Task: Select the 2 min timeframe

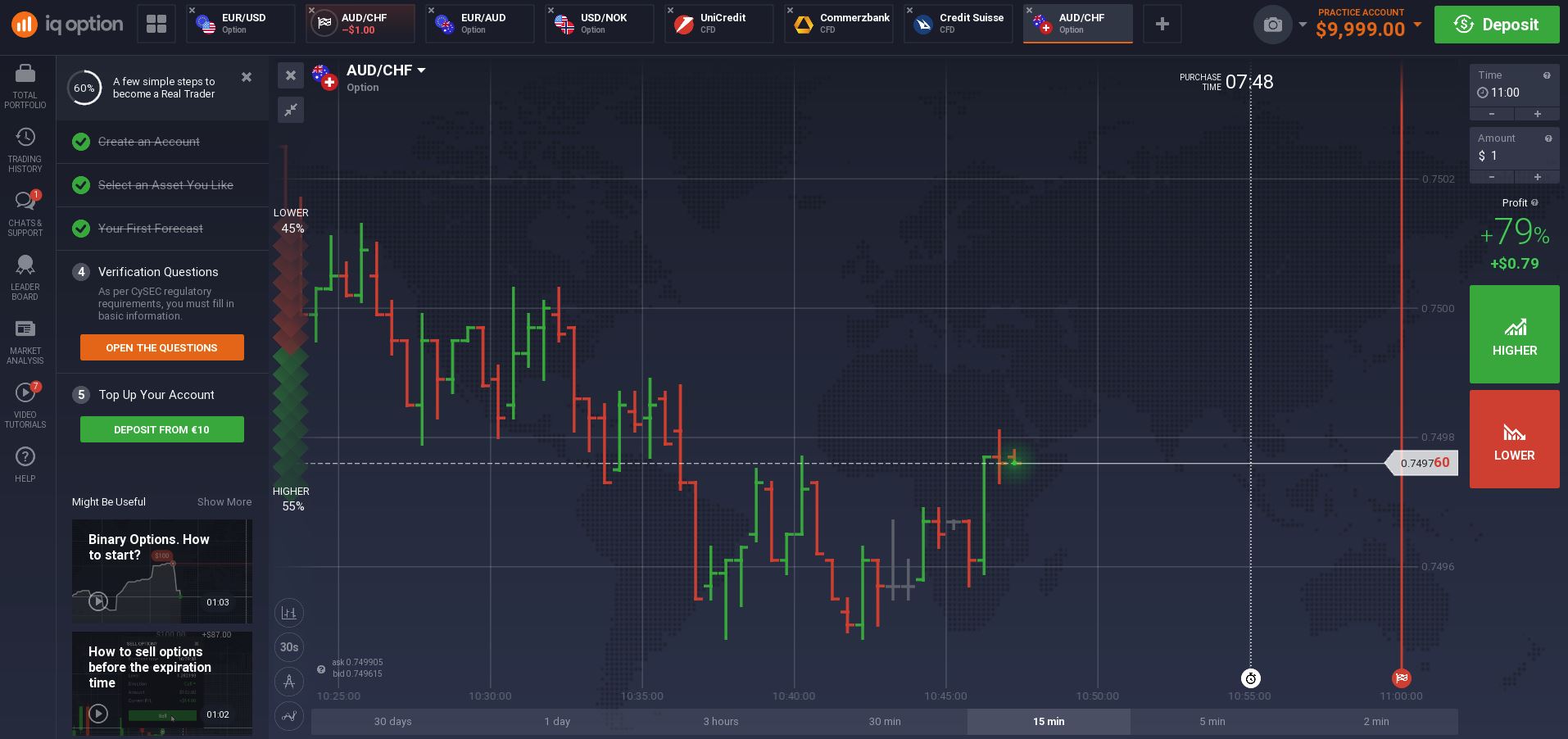Action: pyautogui.click(x=1376, y=722)
